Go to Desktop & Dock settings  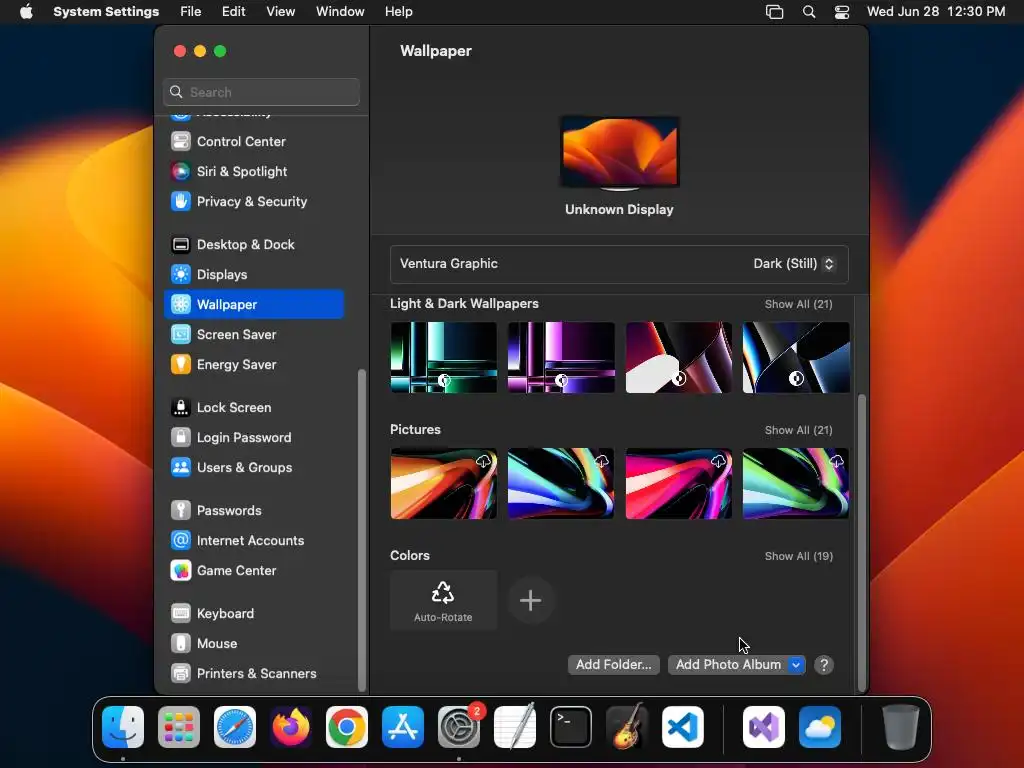pyautogui.click(x=253, y=244)
